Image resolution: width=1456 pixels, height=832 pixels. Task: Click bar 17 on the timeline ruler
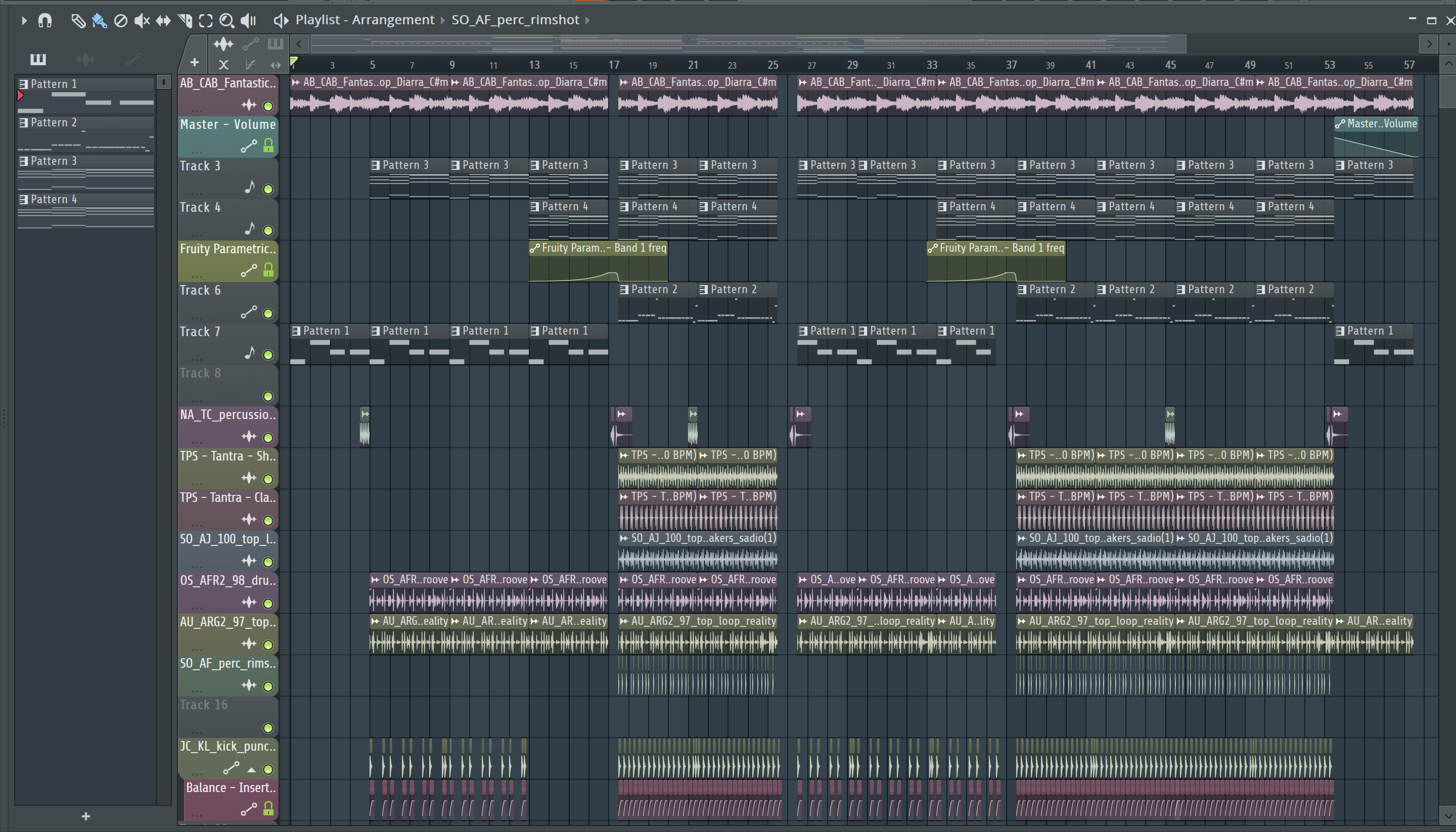point(614,65)
